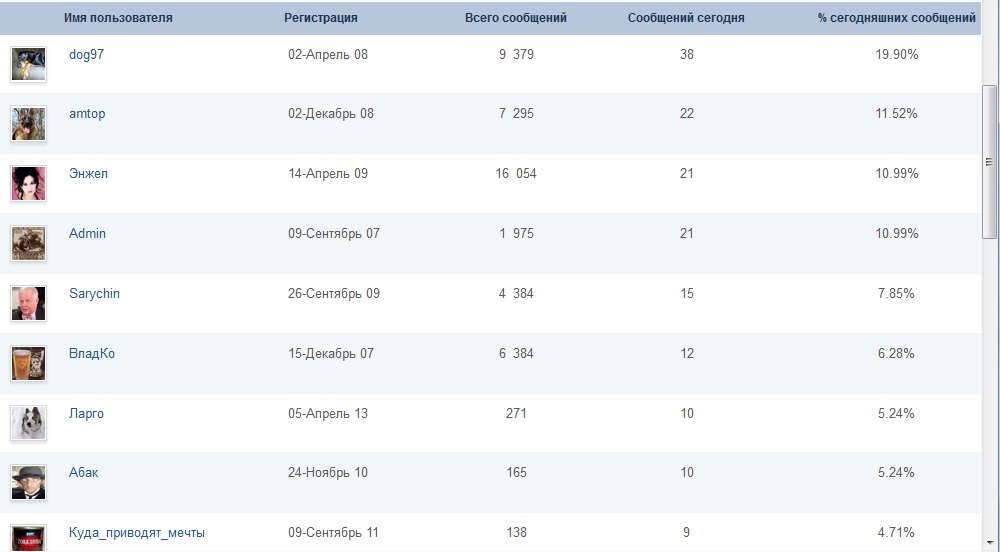Select registration date 09-Сентябрь 11
The height and width of the screenshot is (552, 1000).
333,532
